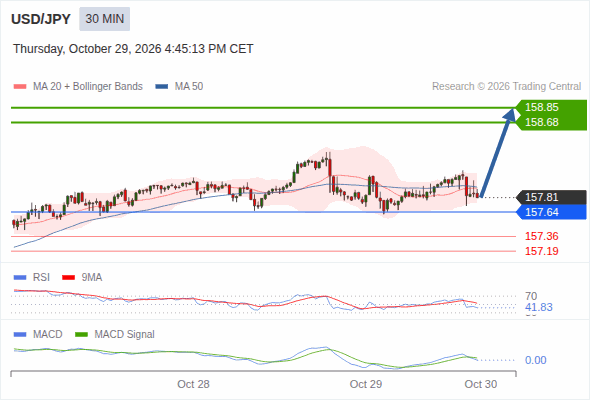The width and height of the screenshot is (590, 400).
Task: Click the USD/JPY pair title
Action: pos(41,19)
